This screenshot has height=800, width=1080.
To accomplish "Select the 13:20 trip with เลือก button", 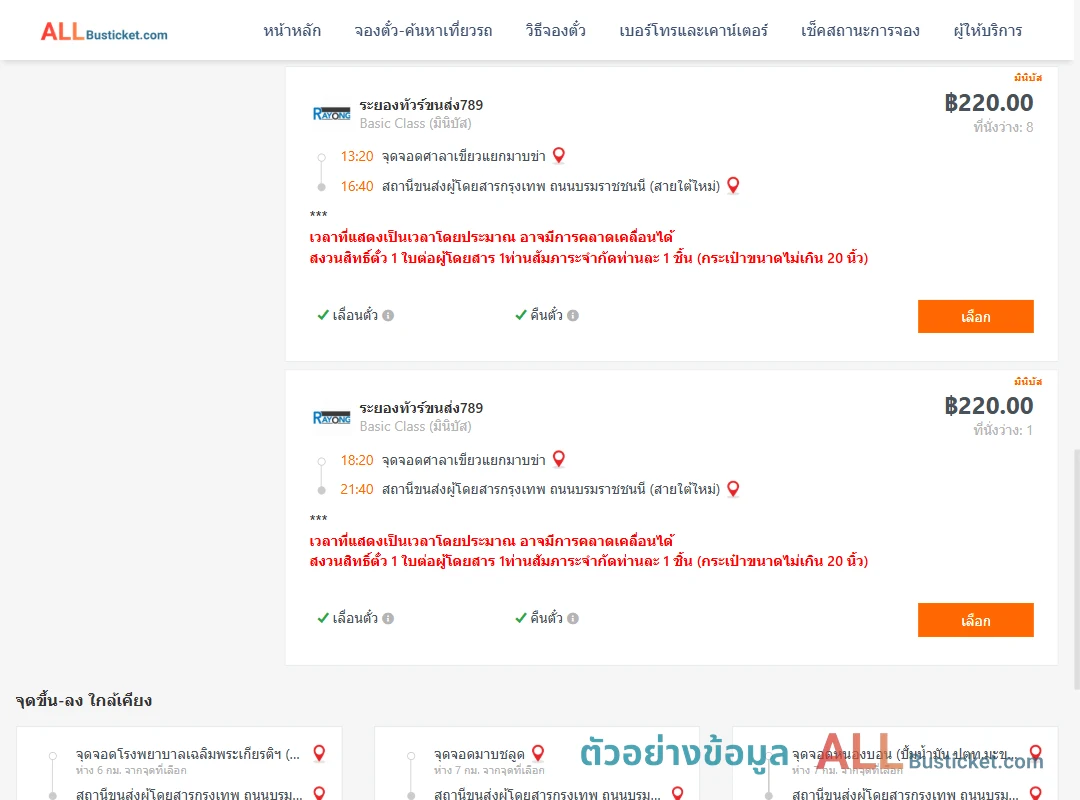I will [975, 316].
